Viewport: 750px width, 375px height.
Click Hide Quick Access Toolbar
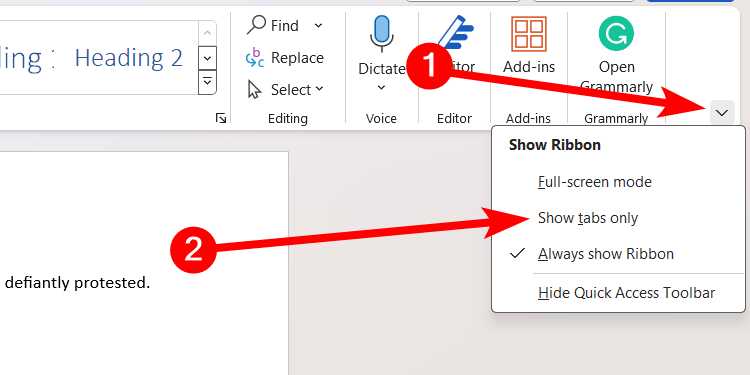(x=626, y=293)
